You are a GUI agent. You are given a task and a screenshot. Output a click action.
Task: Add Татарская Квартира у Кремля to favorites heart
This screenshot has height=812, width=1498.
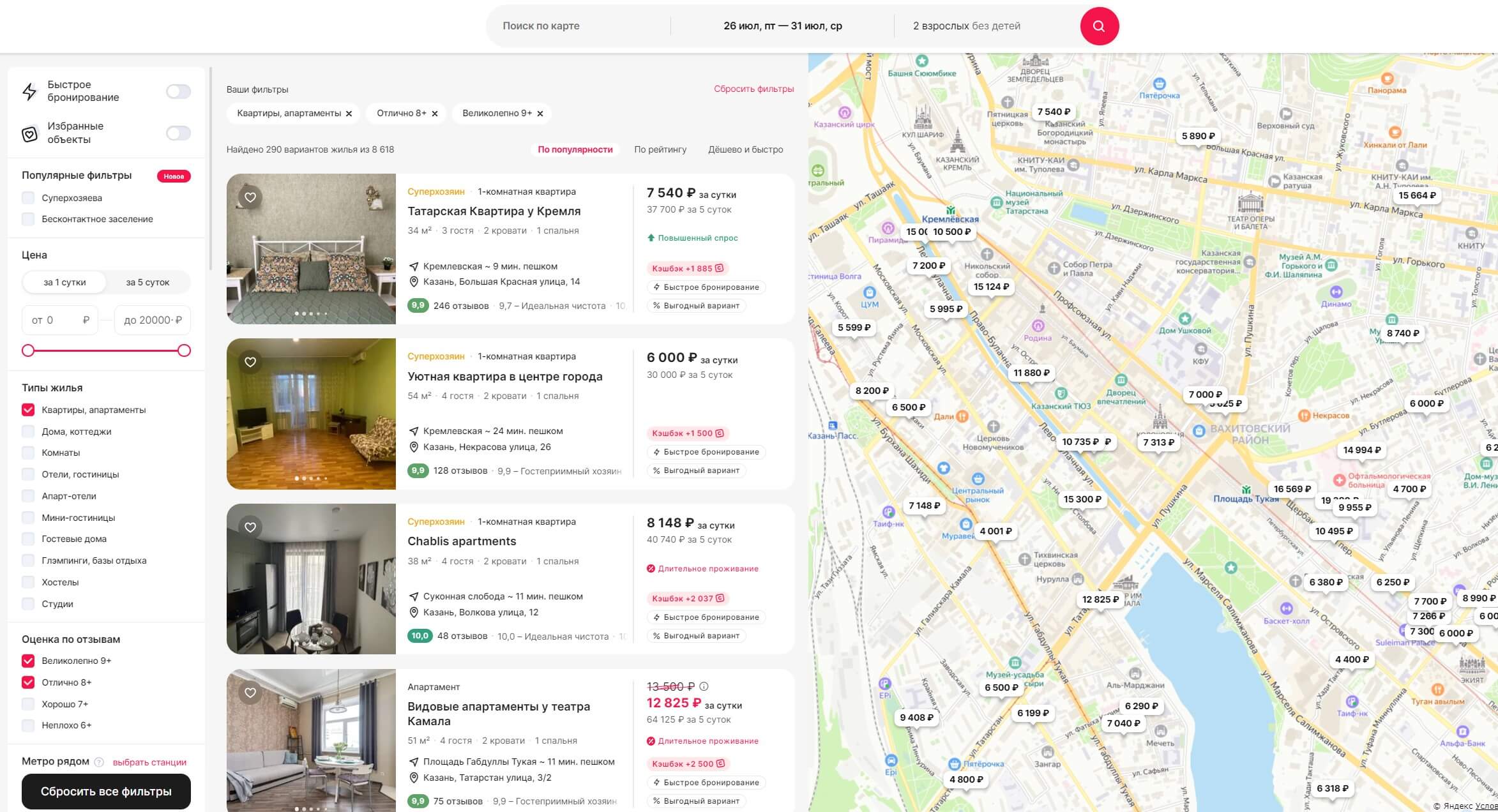pos(250,197)
